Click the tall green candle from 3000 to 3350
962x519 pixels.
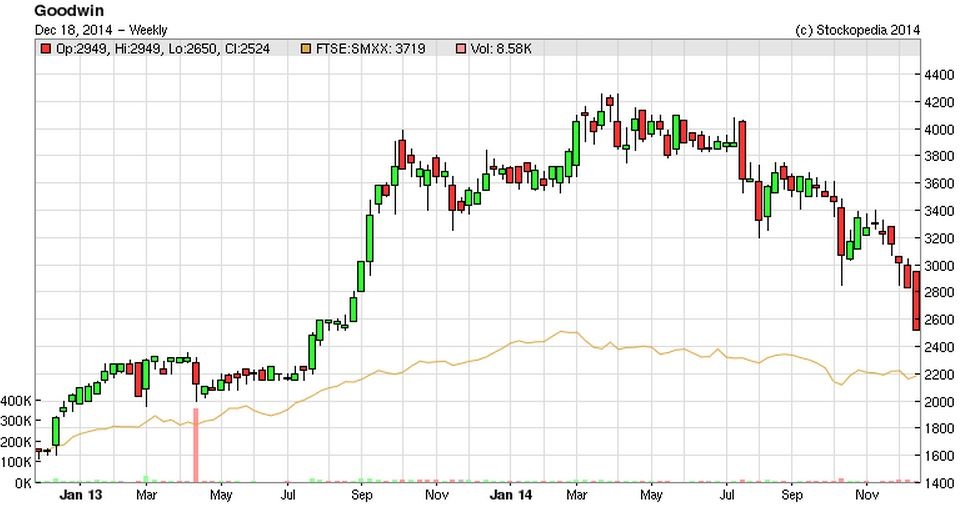(370, 238)
